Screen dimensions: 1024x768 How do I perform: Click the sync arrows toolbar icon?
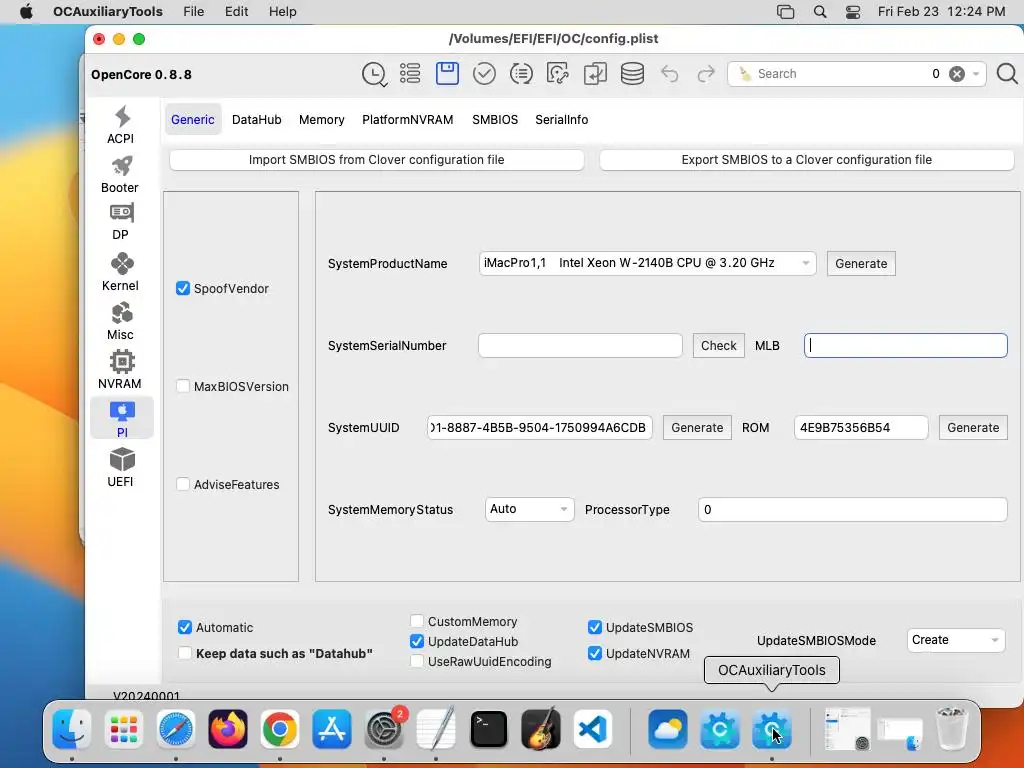pos(595,73)
